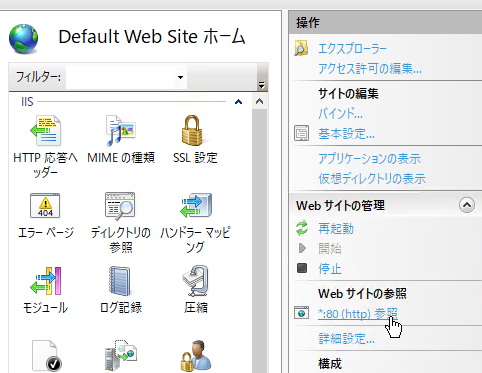
Task: Click the サイトの編集 heading
Action: click(348, 93)
